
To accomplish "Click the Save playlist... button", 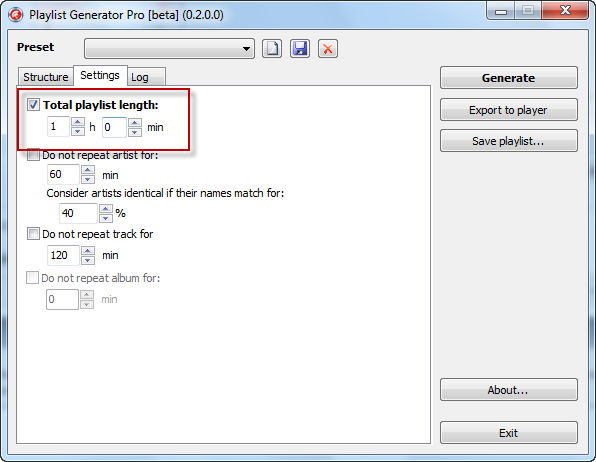I will (509, 141).
